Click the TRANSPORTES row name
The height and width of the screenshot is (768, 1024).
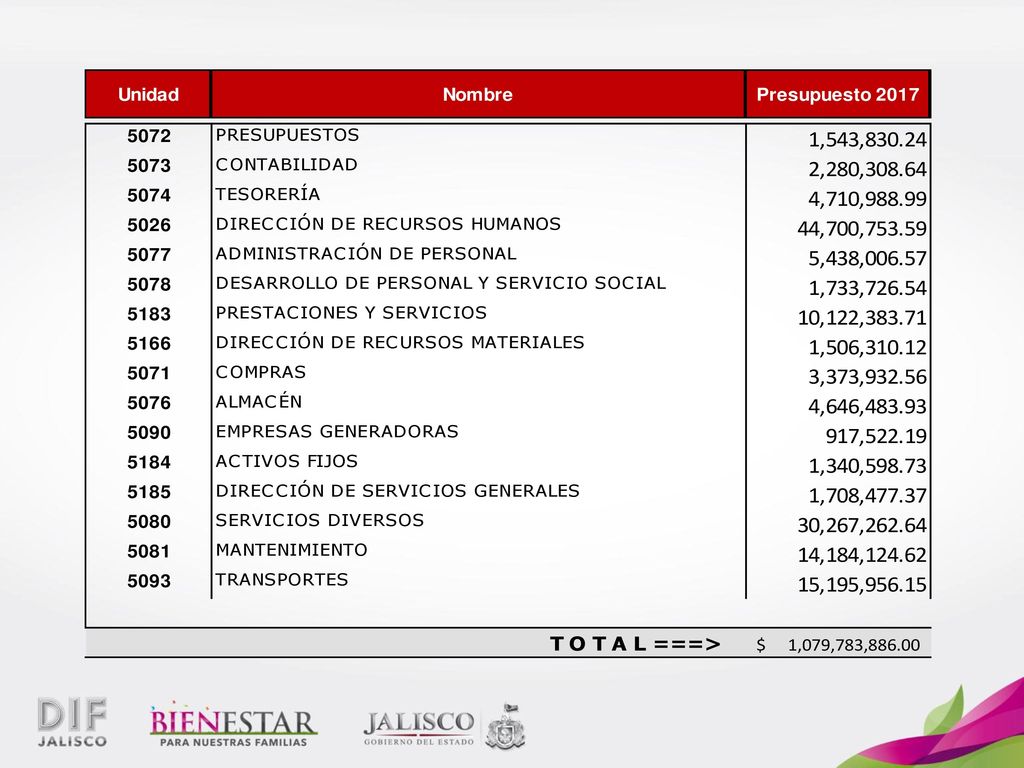tap(281, 579)
